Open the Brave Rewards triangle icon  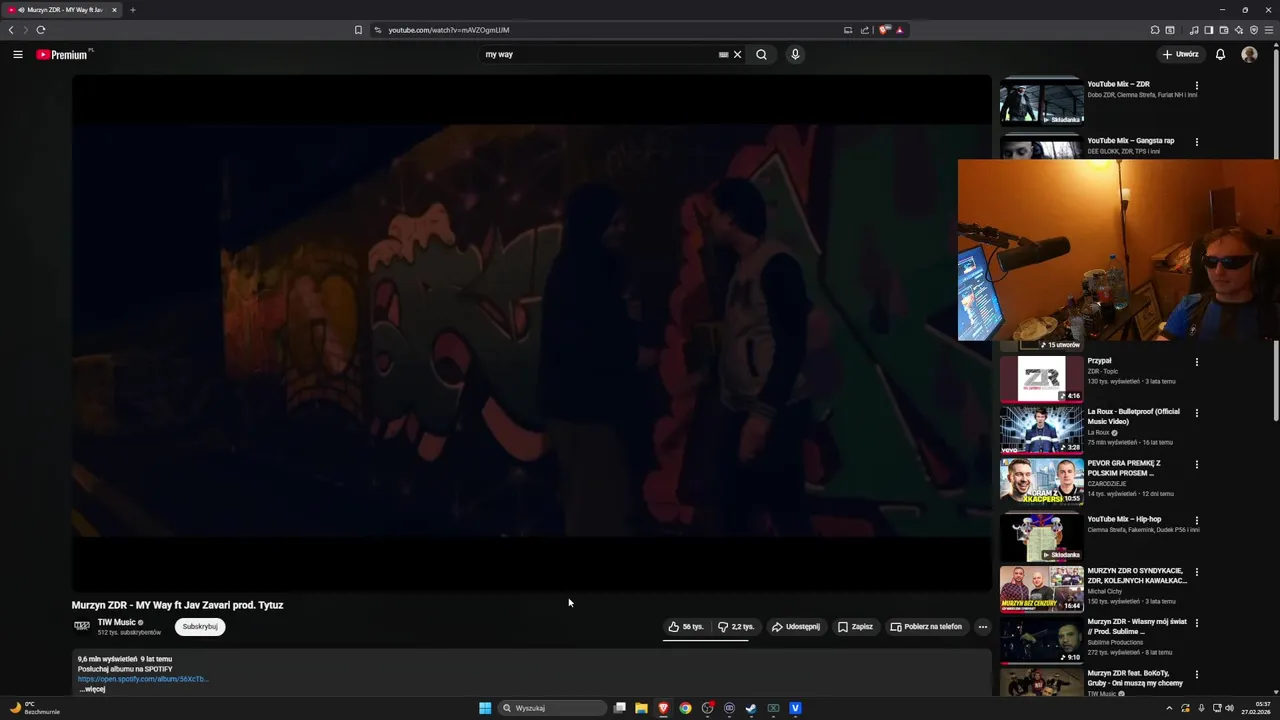tap(899, 30)
